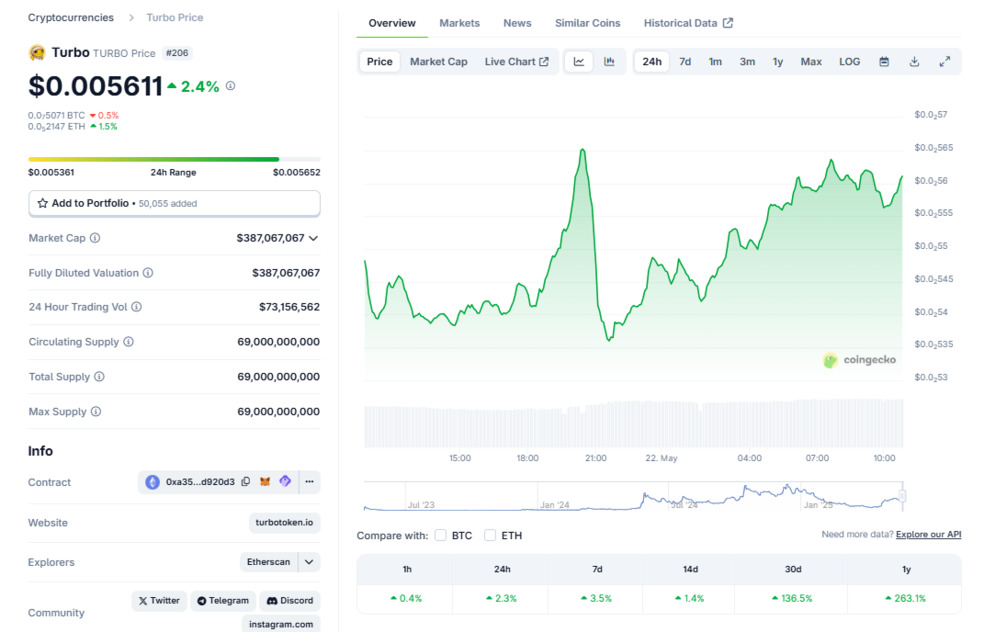Toggle the LOG scale option
This screenshot has width=984, height=632.
click(850, 62)
